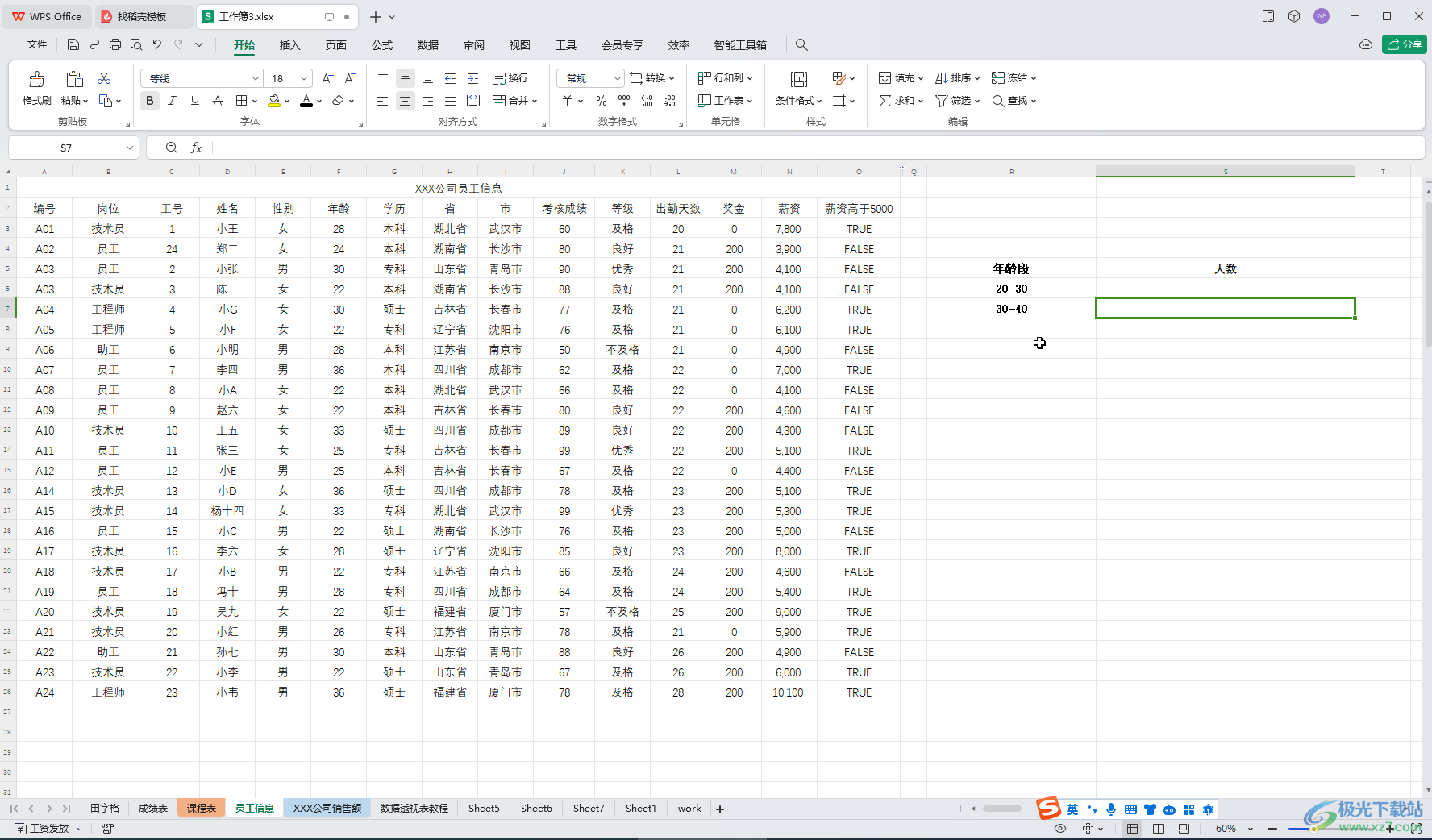Open the Worksheet (工作表) menu
1432x840 pixels.
725,101
